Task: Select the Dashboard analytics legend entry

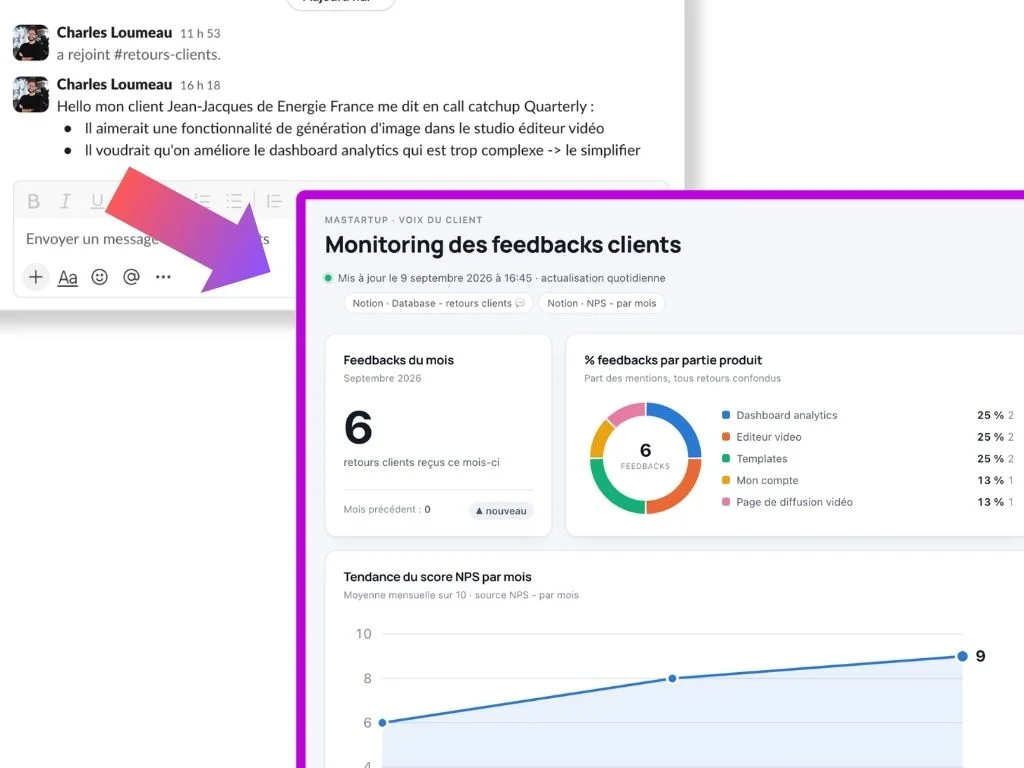Action: point(786,415)
